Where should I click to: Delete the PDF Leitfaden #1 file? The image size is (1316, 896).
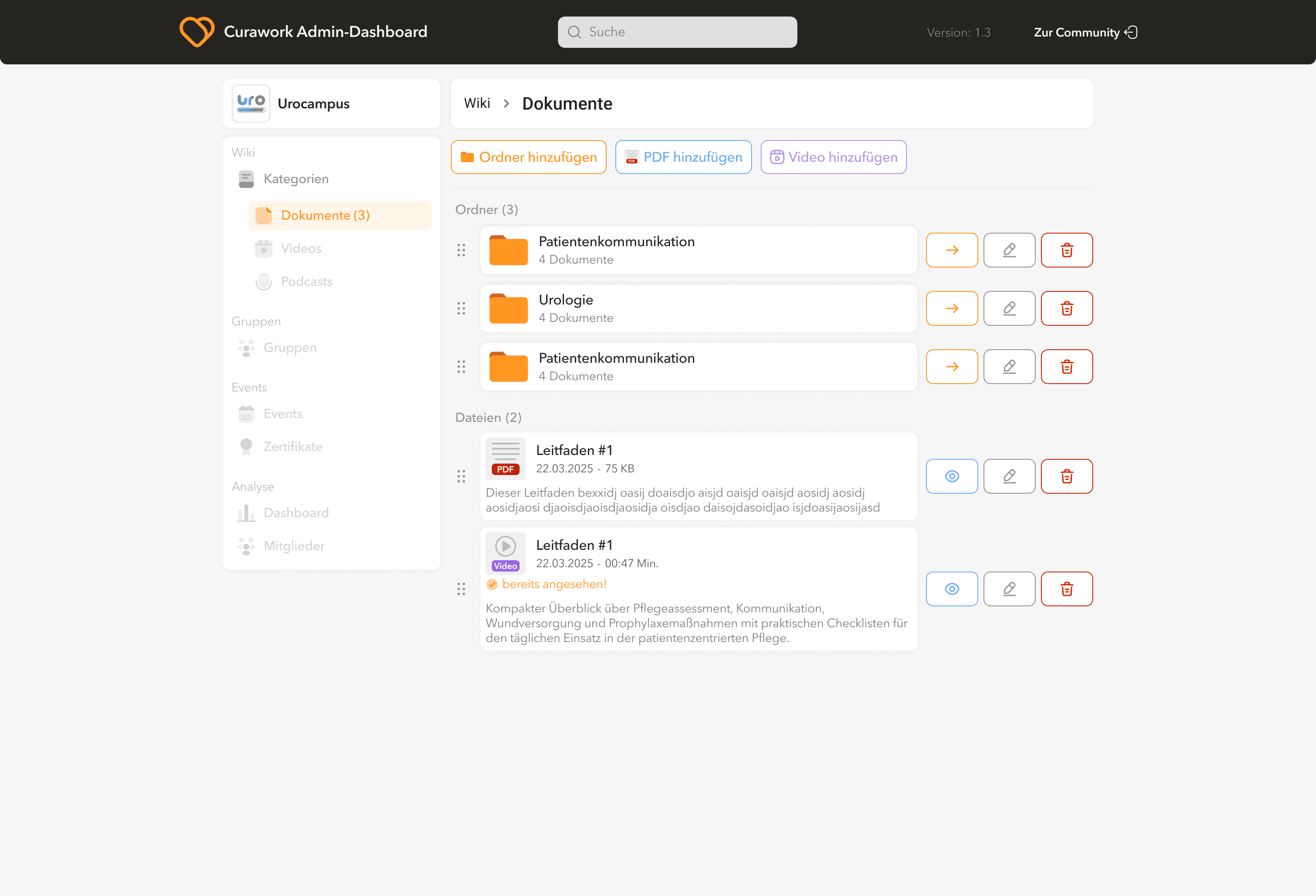coord(1066,476)
